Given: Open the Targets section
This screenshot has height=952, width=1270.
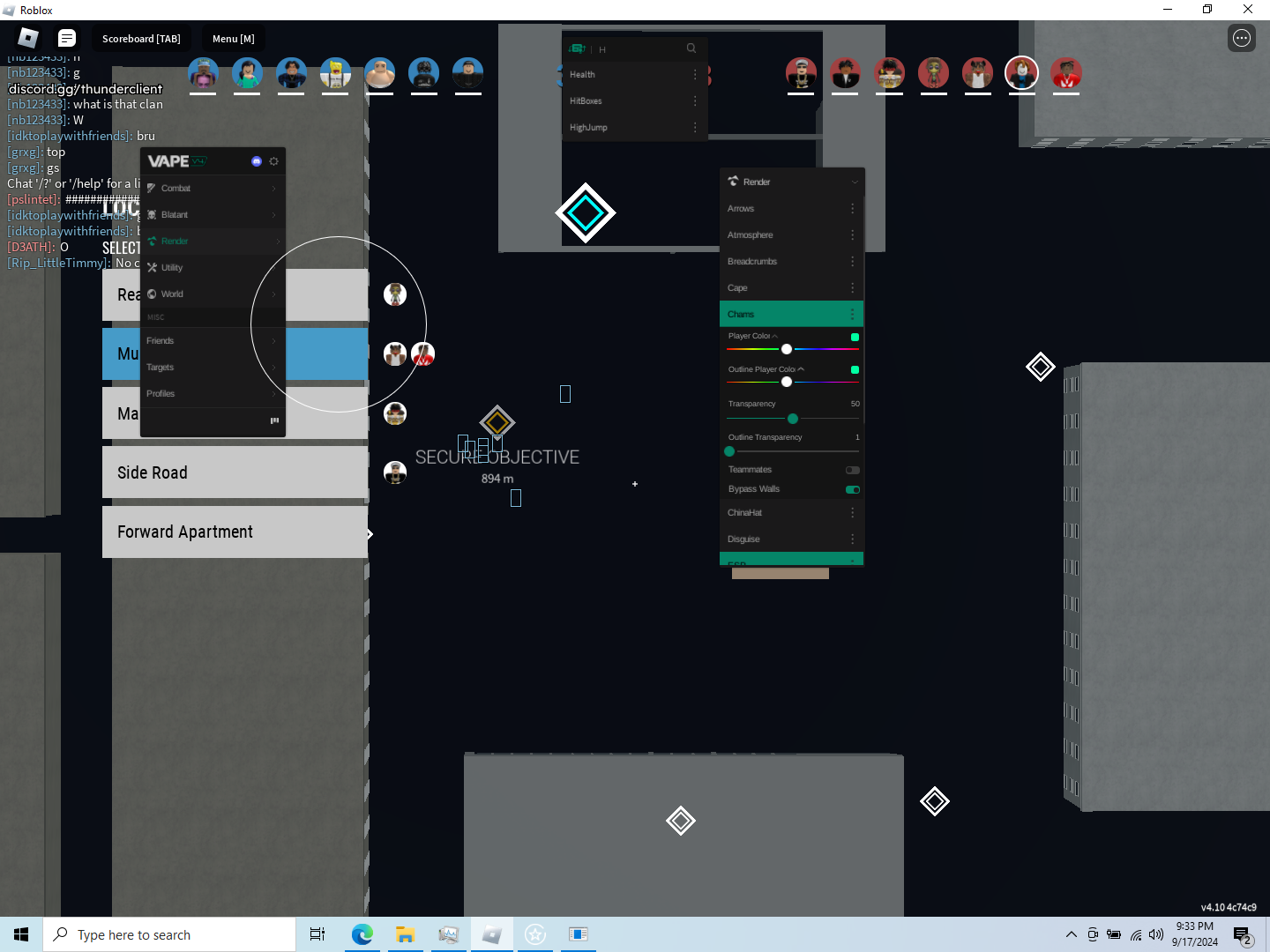Looking at the screenshot, I should 213,367.
